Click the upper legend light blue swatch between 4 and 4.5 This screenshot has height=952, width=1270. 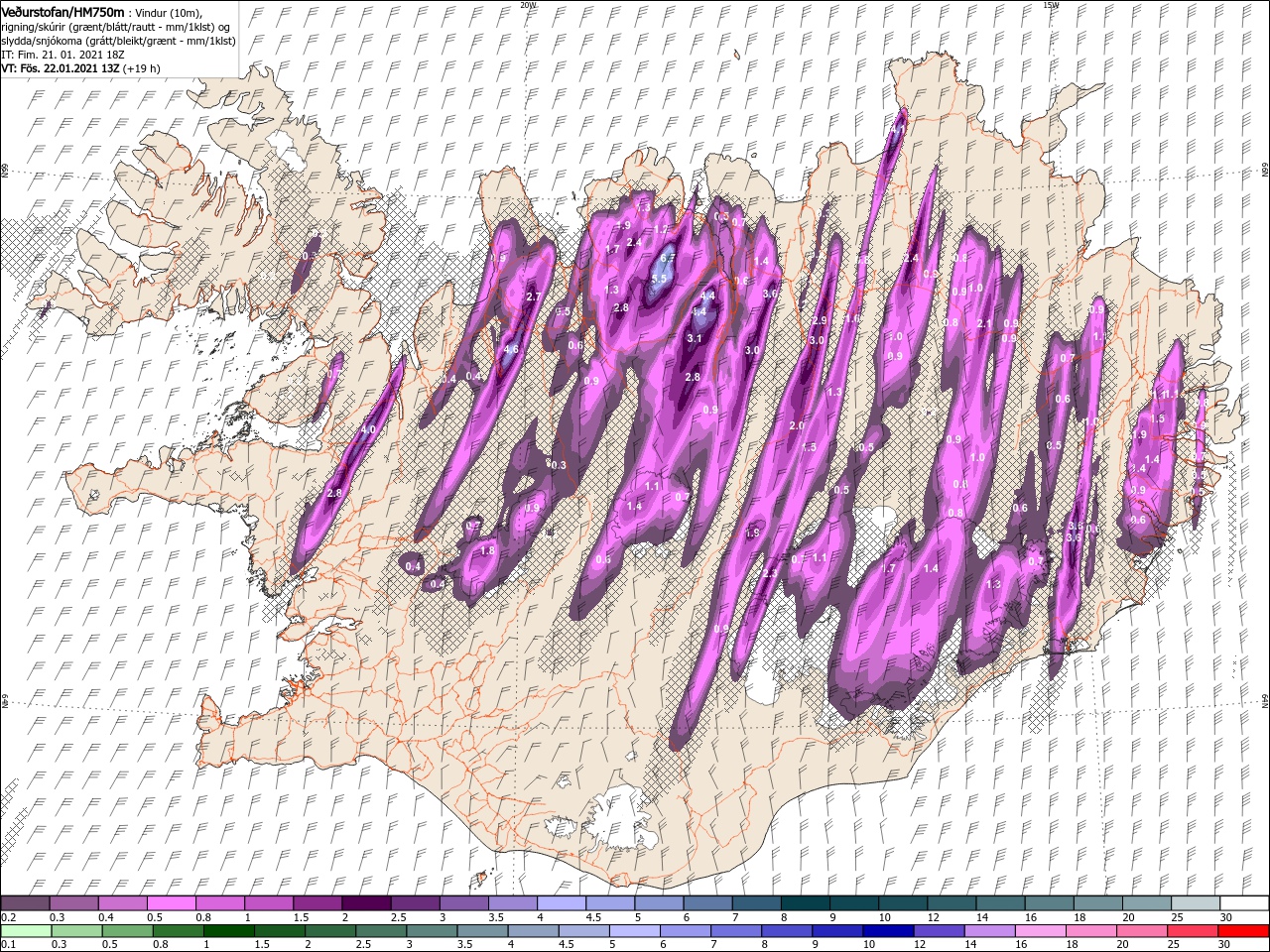[562, 903]
